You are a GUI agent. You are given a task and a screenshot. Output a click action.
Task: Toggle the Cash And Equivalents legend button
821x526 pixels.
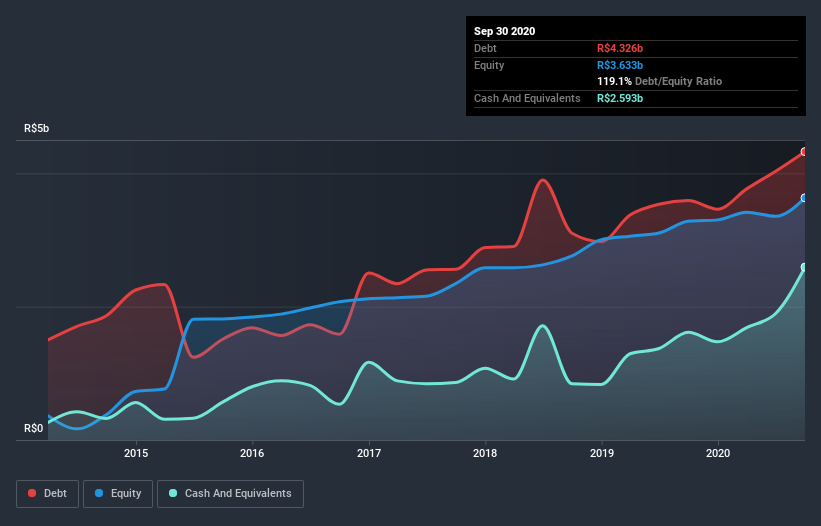click(x=230, y=494)
